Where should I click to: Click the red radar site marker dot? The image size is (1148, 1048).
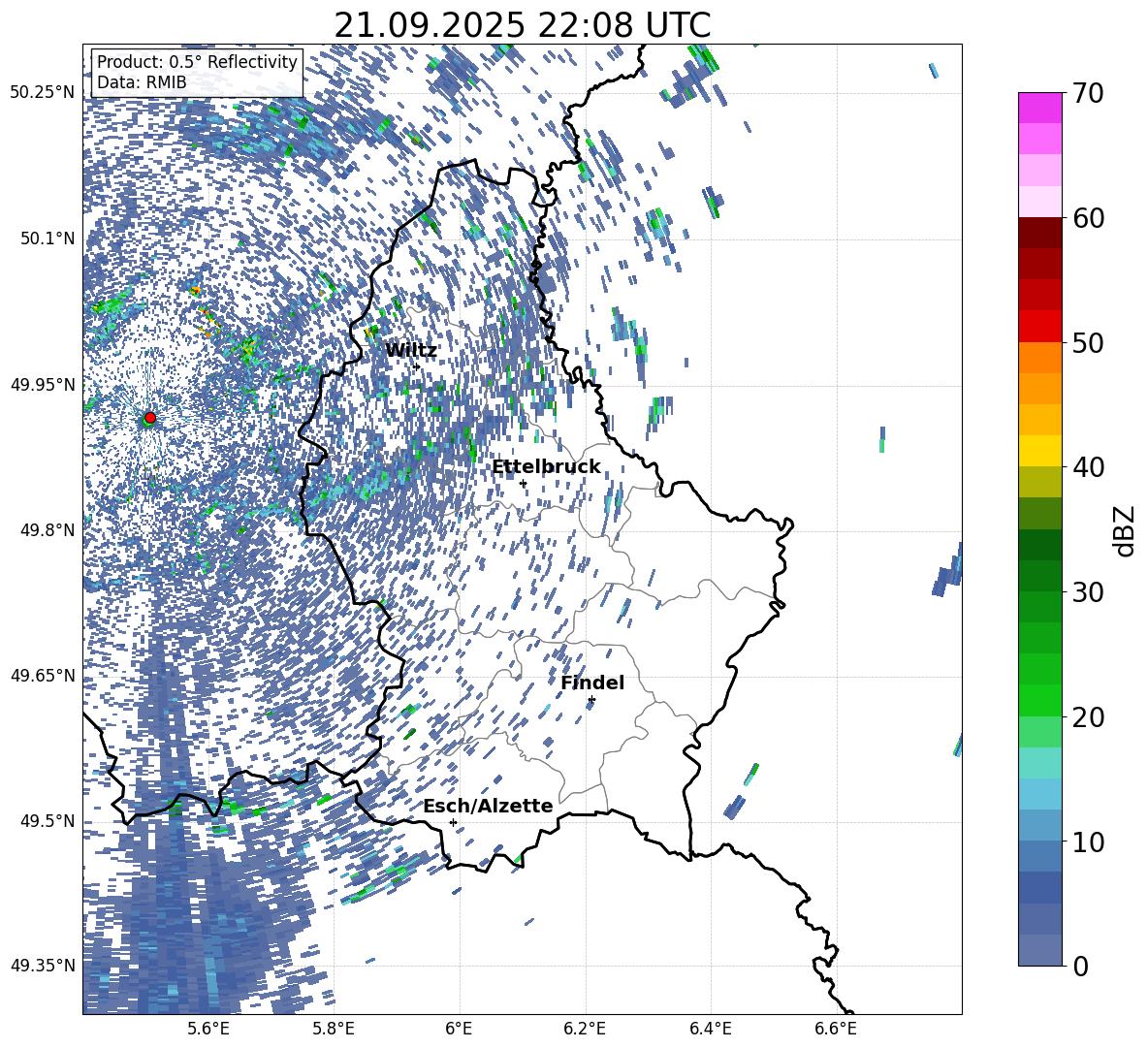150,418
